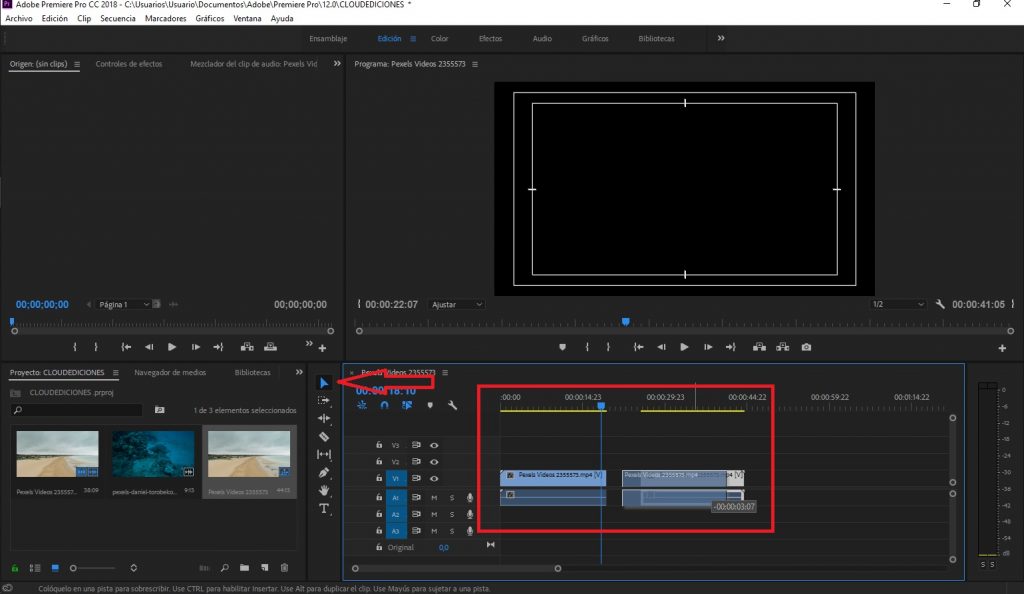Toggle snap magnet in the timeline

[384, 405]
